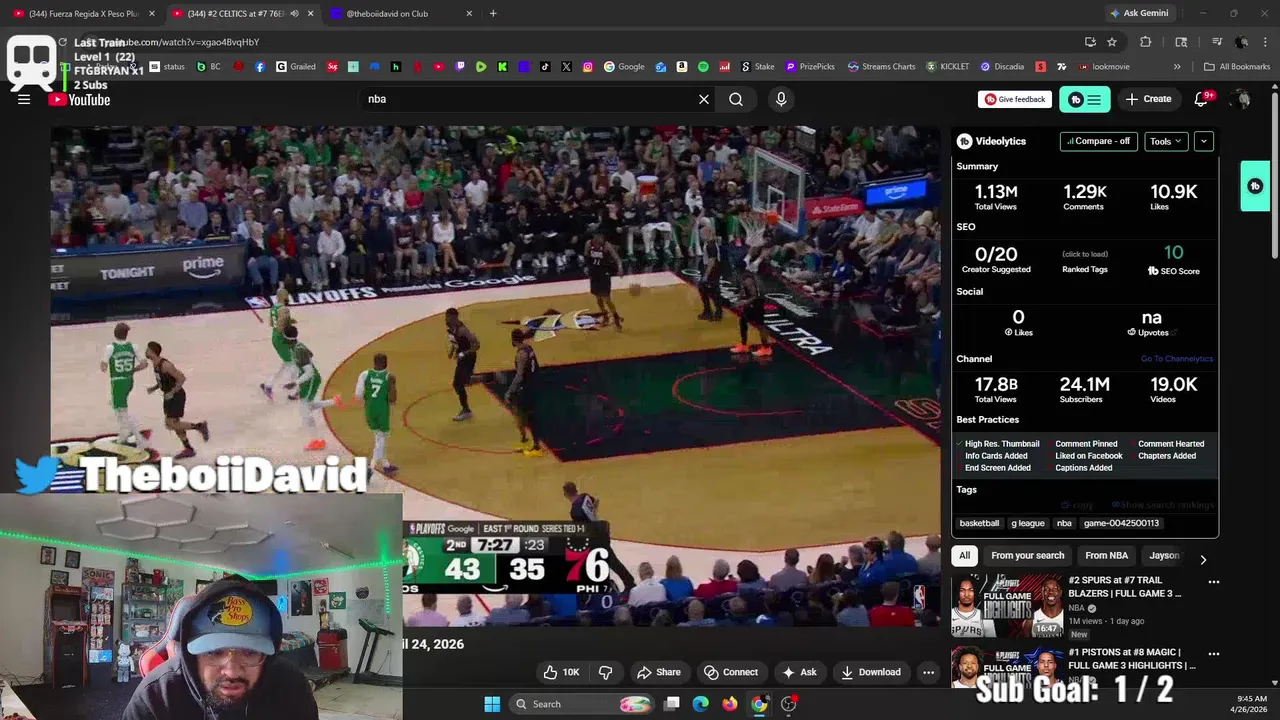Switch to the @theboiidavid on Club tab
This screenshot has height=720, width=1280.
pyautogui.click(x=400, y=13)
